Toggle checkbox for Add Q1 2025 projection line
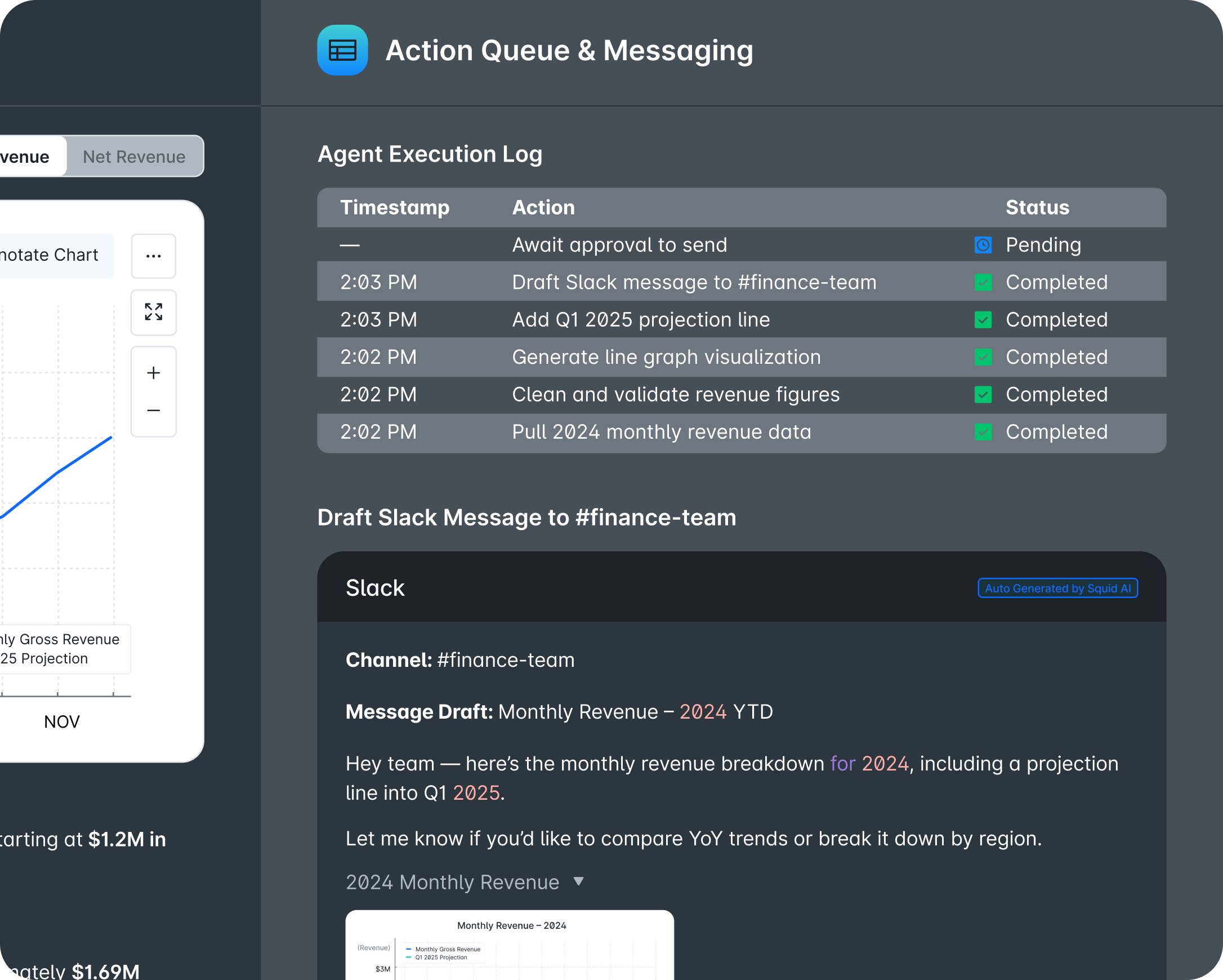This screenshot has height=980, width=1223. tap(983, 320)
